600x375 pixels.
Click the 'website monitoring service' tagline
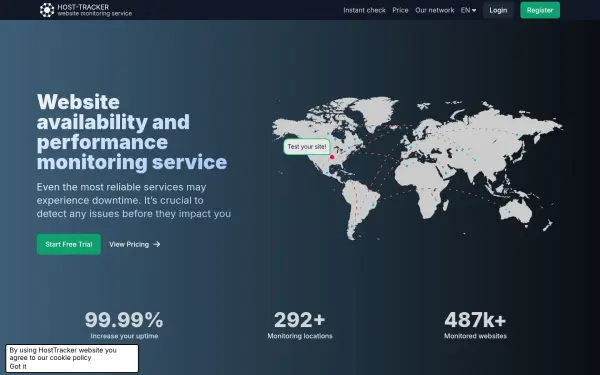pyautogui.click(x=95, y=14)
